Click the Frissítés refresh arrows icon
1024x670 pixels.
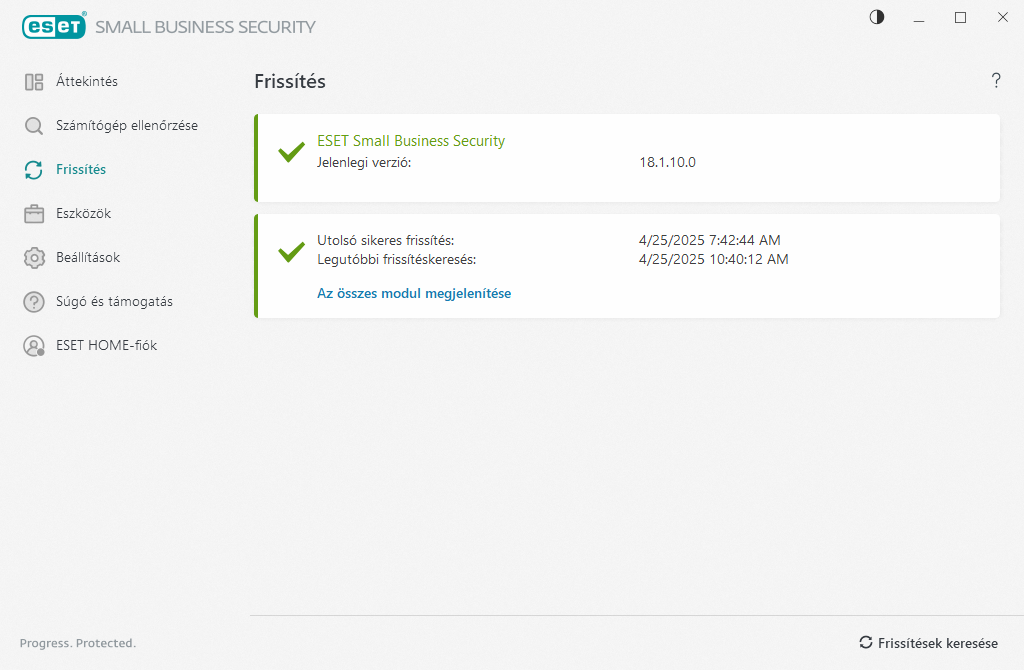click(34, 170)
